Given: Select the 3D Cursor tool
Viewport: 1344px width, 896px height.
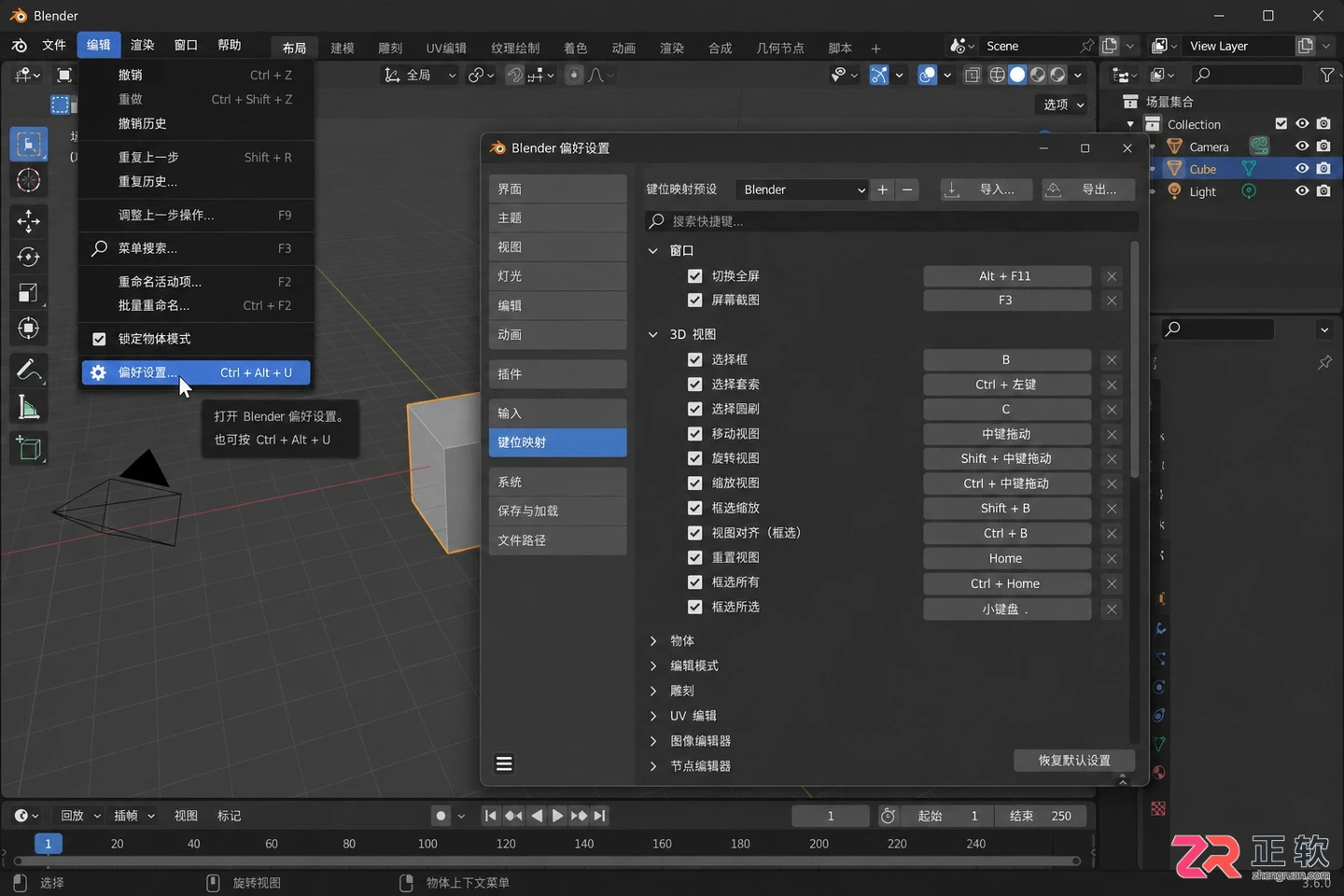Looking at the screenshot, I should pyautogui.click(x=29, y=180).
